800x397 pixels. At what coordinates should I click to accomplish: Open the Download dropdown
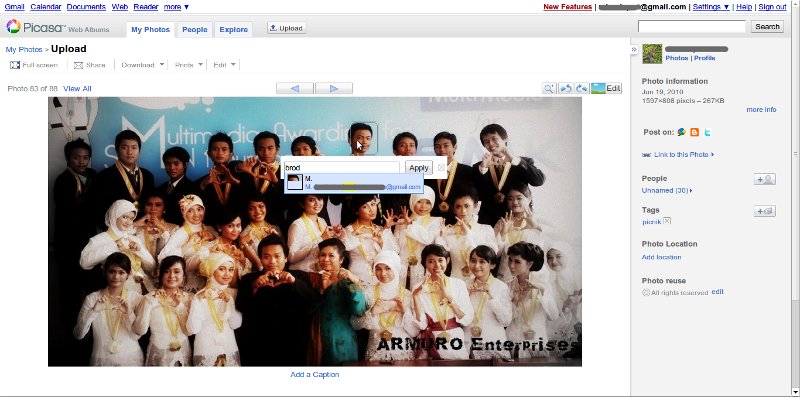click(x=143, y=65)
